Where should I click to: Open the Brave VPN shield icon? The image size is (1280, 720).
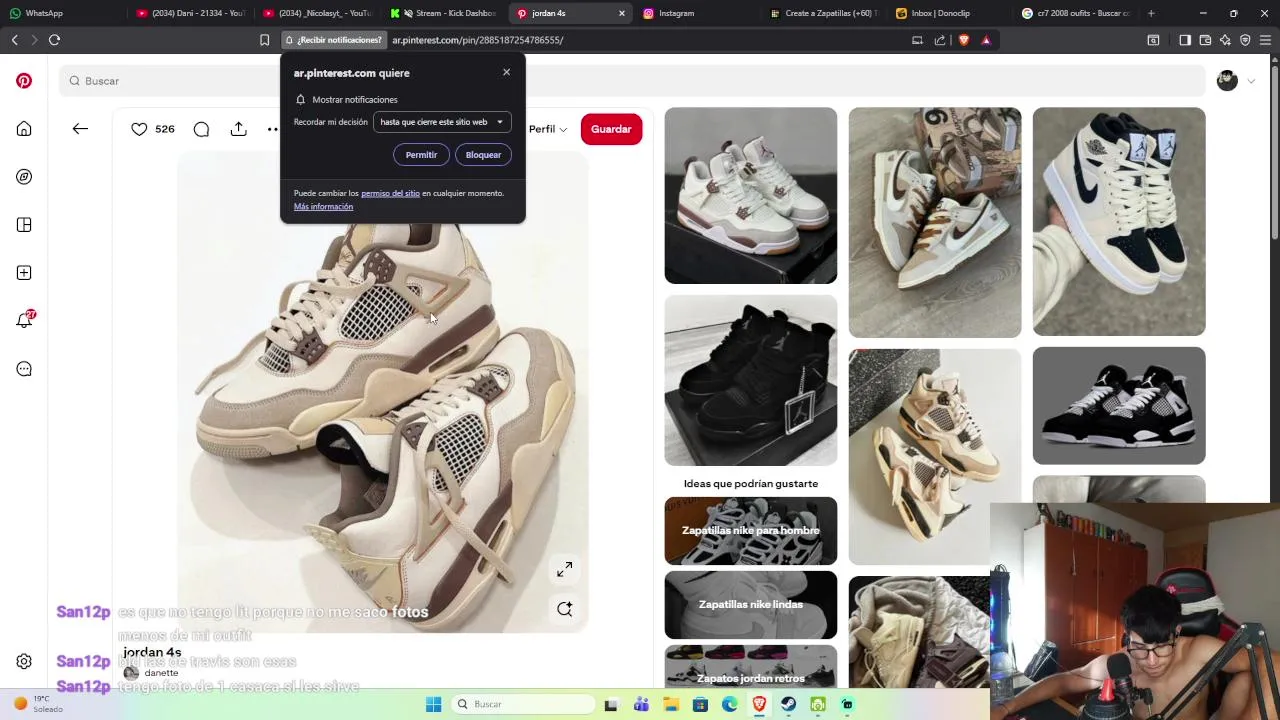pos(1245,40)
